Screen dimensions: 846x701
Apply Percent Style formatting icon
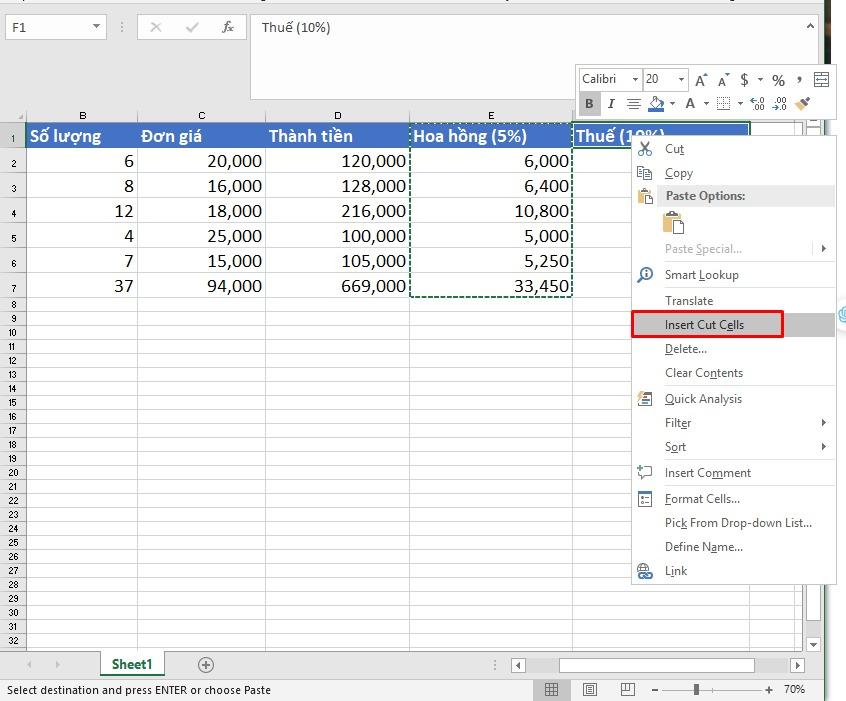tap(777, 80)
